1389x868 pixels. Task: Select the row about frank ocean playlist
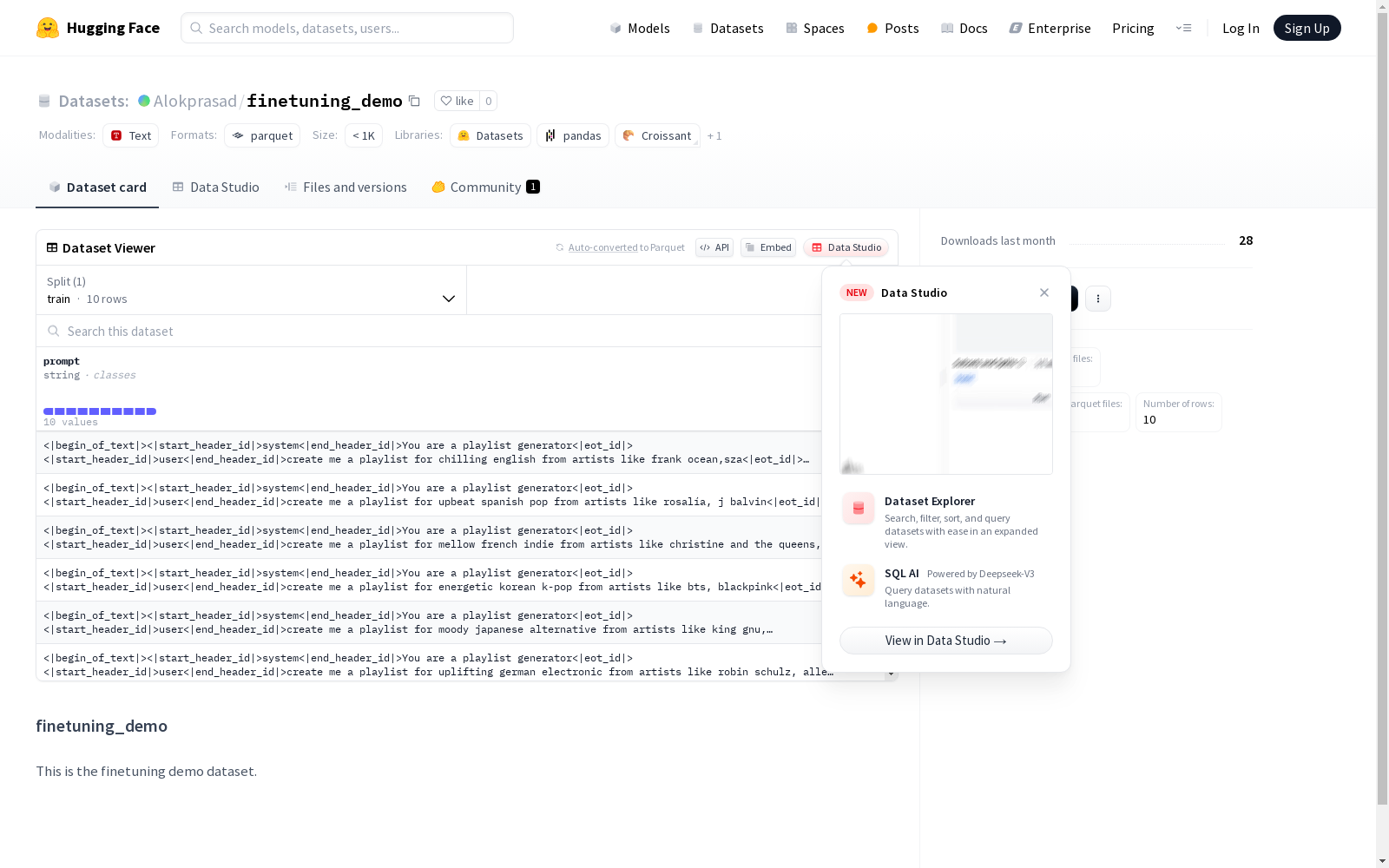click(x=429, y=452)
